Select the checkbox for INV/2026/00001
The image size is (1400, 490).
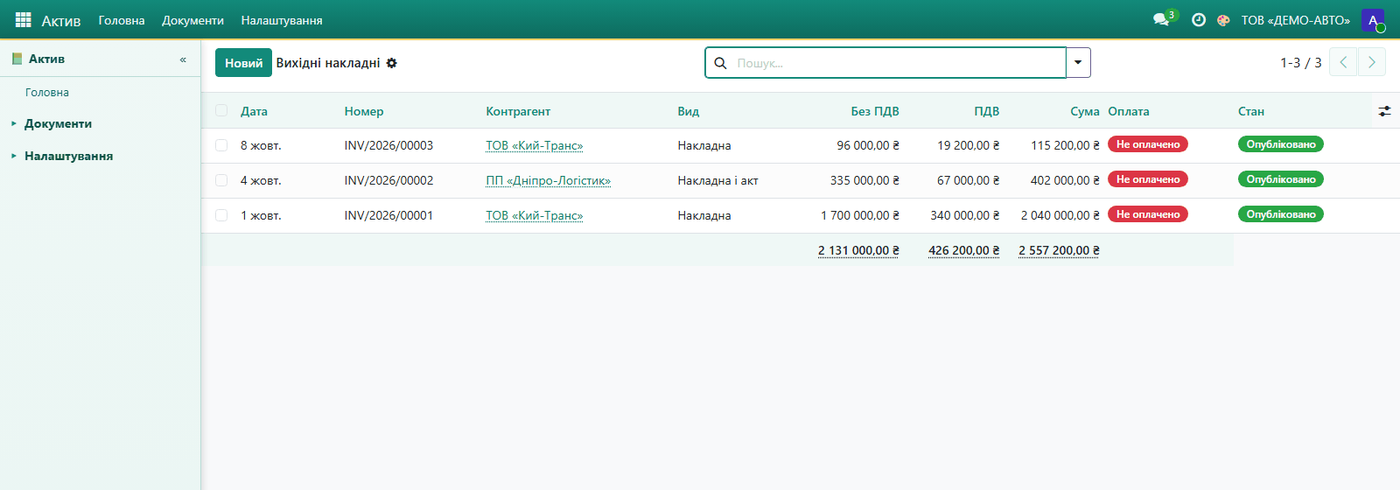pos(221,215)
